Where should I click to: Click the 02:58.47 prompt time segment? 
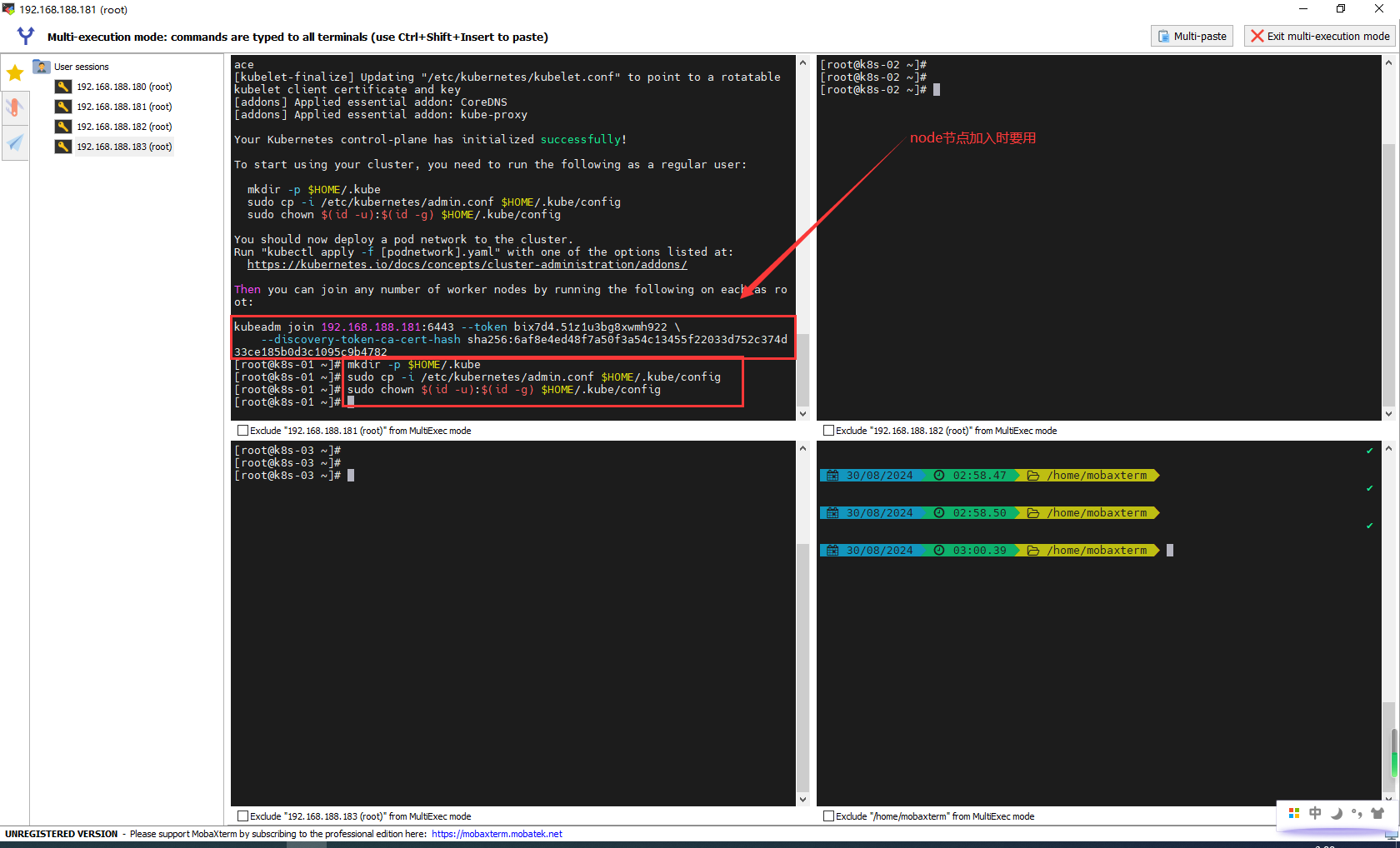point(972,476)
